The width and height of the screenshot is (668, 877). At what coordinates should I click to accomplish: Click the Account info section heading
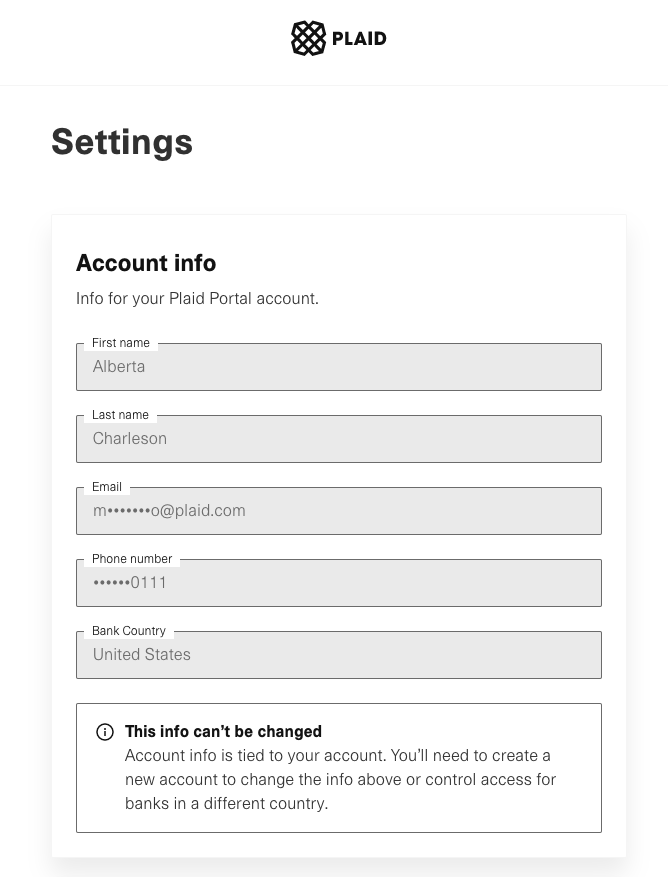(x=146, y=263)
